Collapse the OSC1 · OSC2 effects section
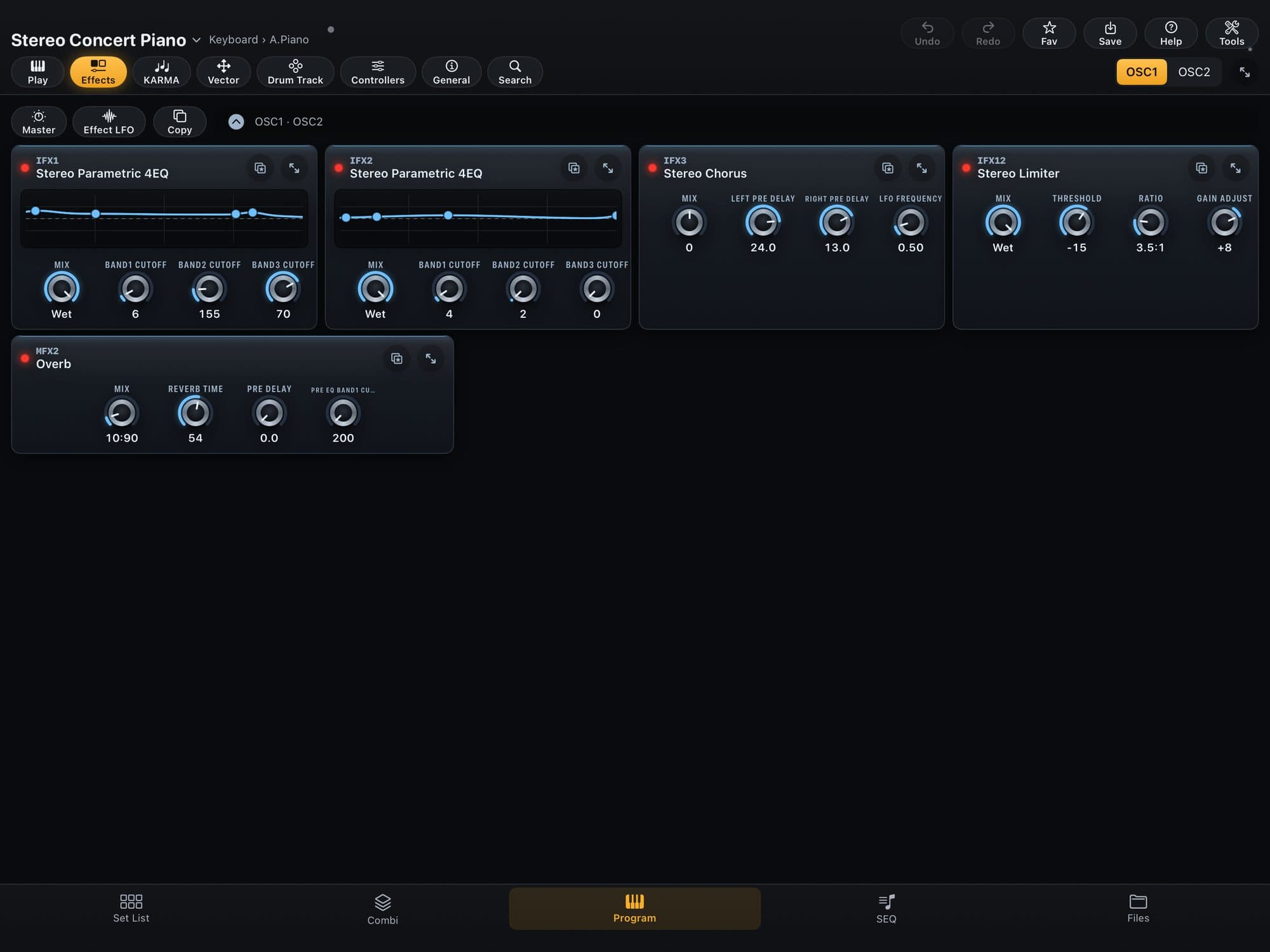 [236, 121]
